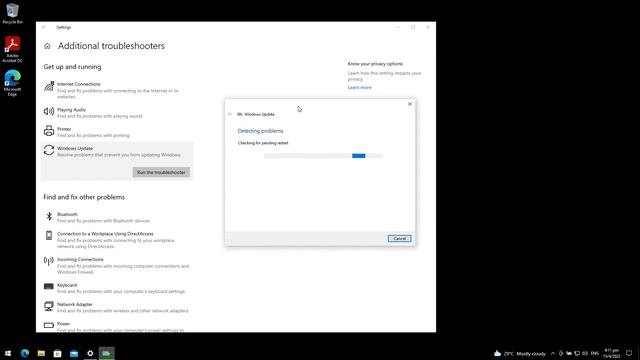Open the Learn more privacy link
Image resolution: width=640 pixels, height=360 pixels.
(x=360, y=87)
